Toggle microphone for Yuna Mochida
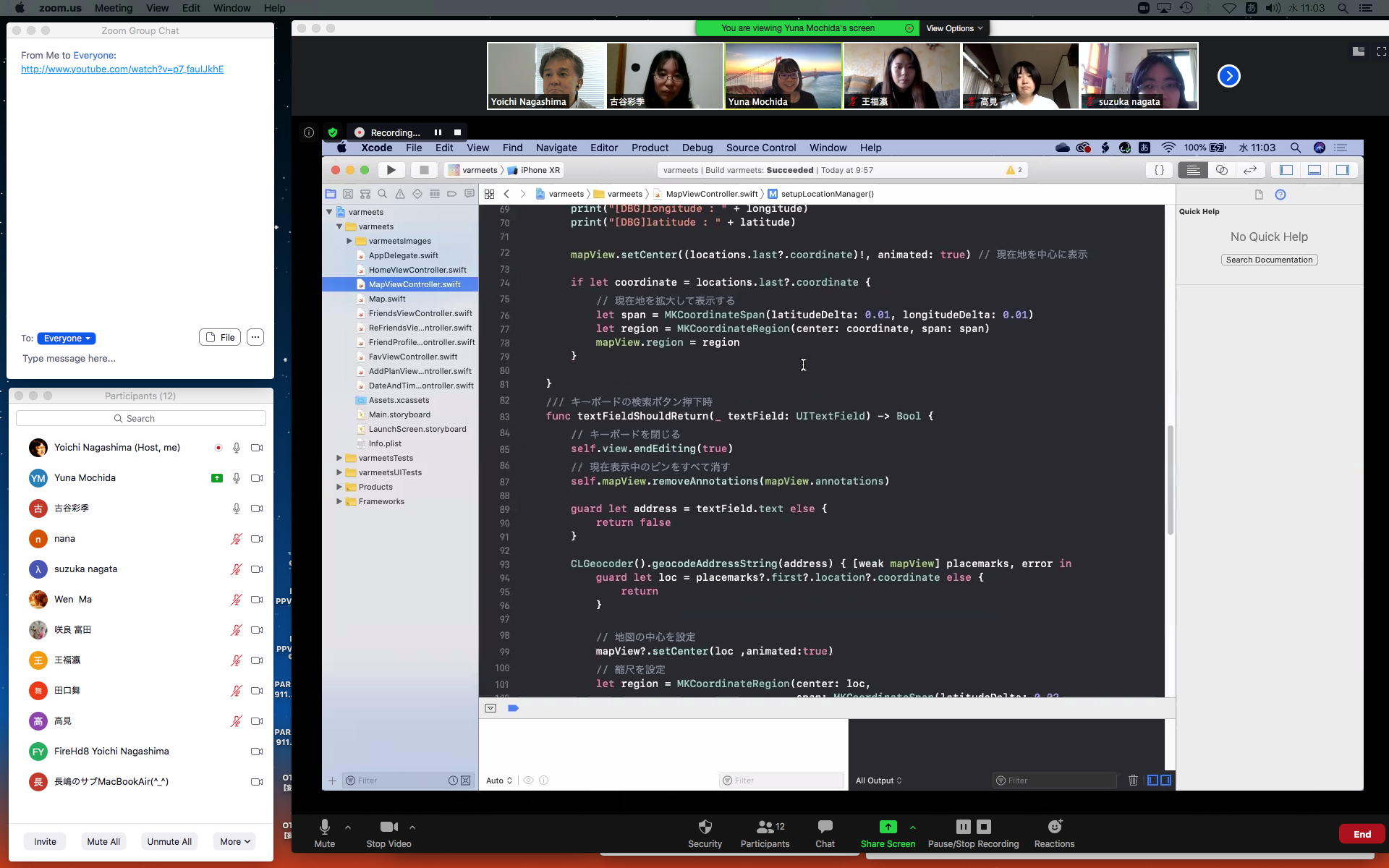Screen dimensions: 1389x868 click(x=237, y=478)
